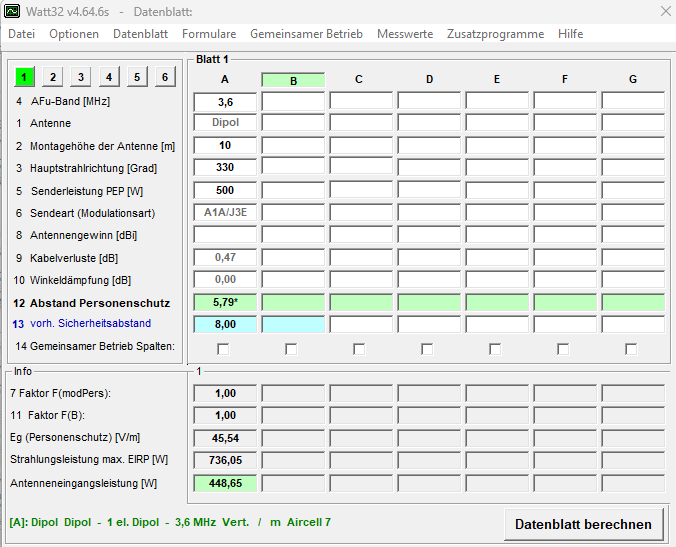Tick Gemeinsamer Betrieb checkbox for column E
Viewport: 676px width, 547px height.
[495, 349]
